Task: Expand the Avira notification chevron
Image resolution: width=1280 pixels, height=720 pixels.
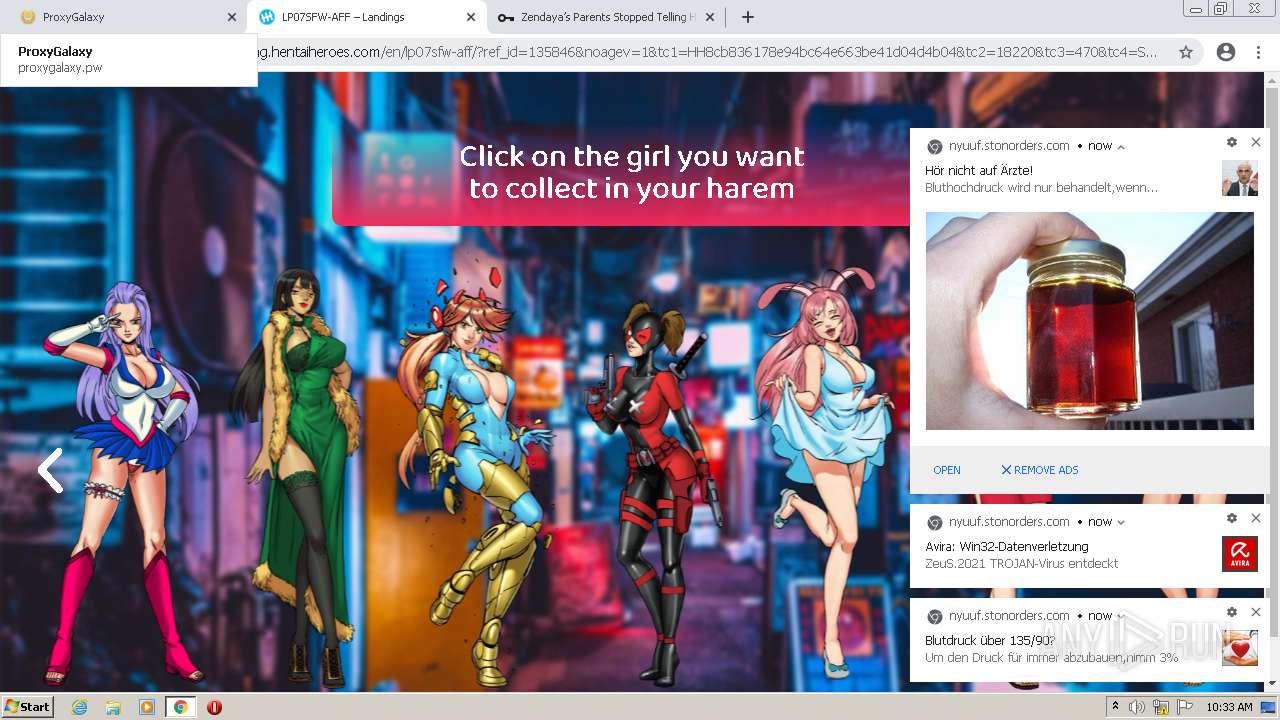Action: [1121, 523]
